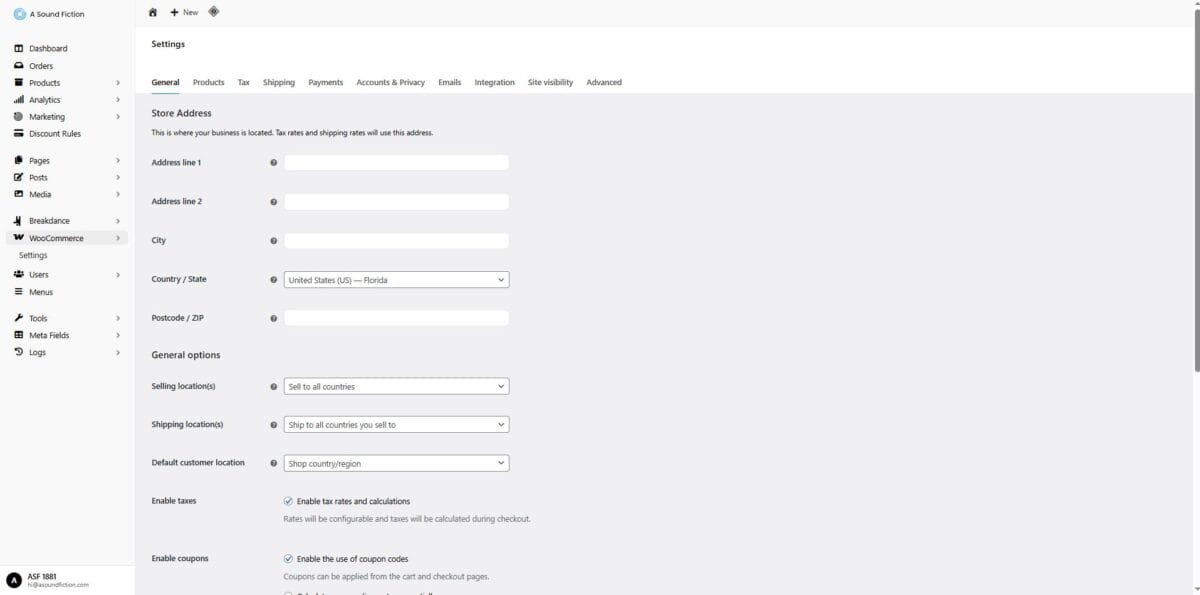
Task: Open the Breakdance sidebar item
Action: [18, 220]
